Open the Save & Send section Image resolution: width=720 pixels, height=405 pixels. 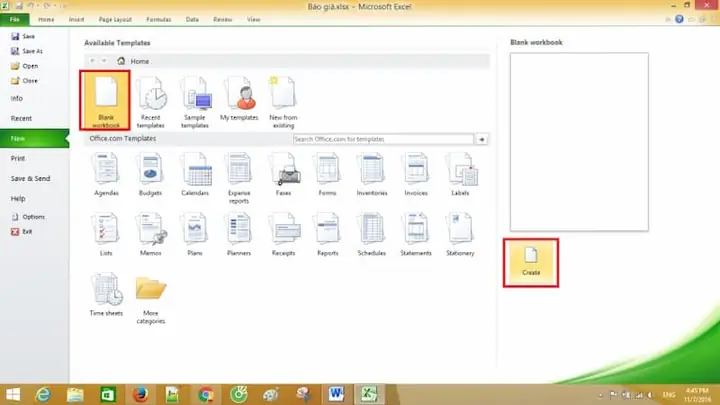coord(30,178)
